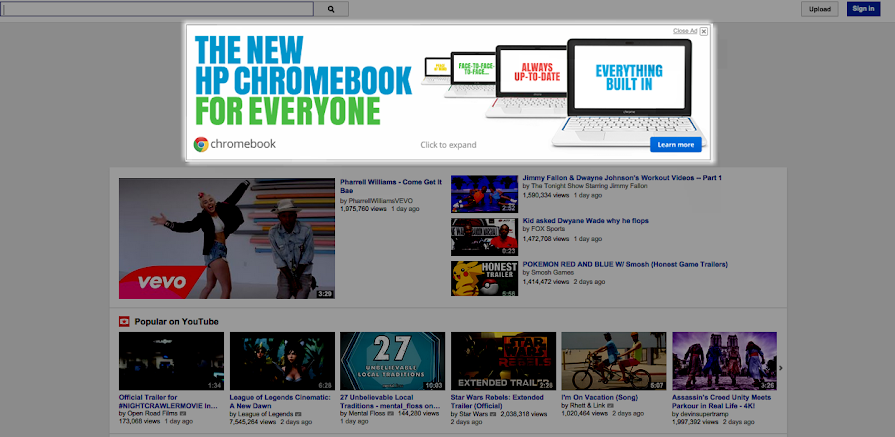Open 'I'm On Vacation (Song)' title
Image resolution: width=895 pixels, height=437 pixels.
(x=599, y=398)
